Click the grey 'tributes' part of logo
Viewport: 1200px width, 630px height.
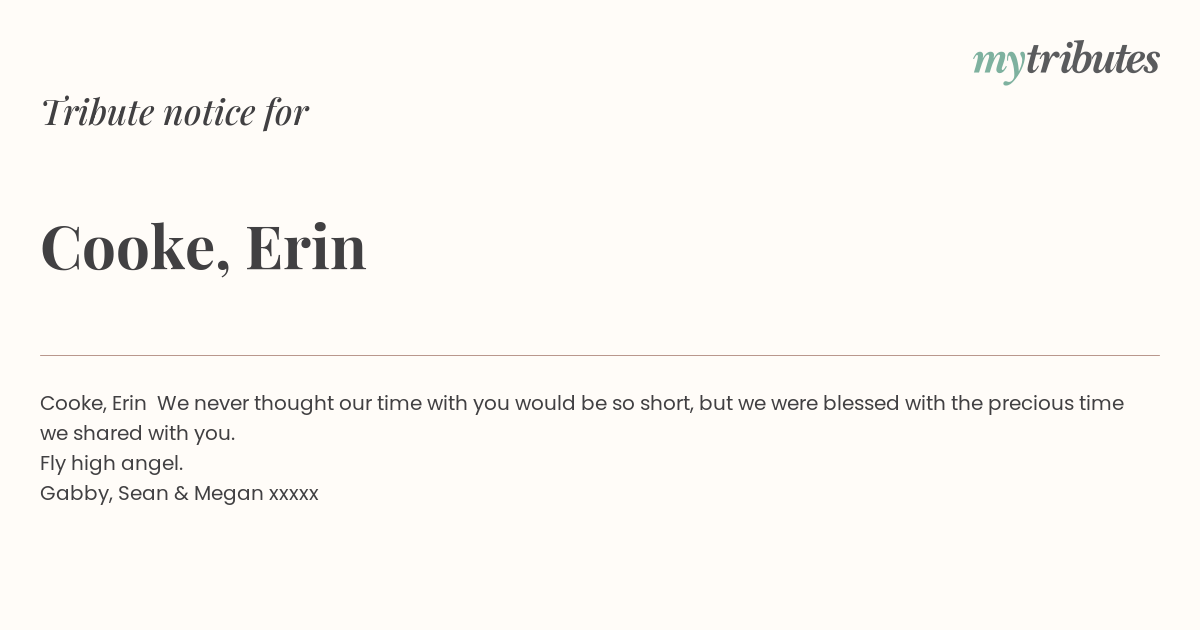coord(1093,58)
